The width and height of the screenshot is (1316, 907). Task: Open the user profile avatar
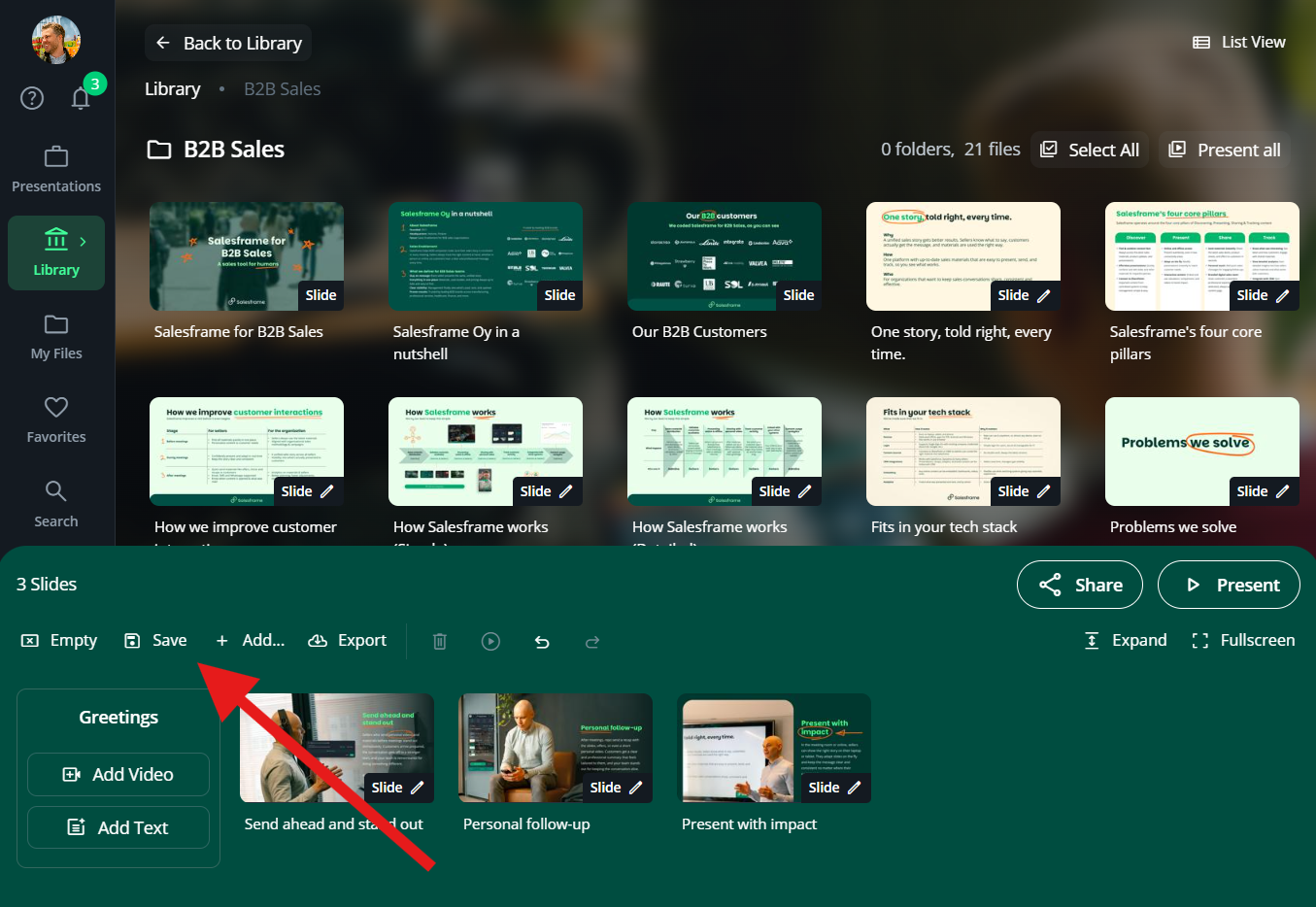[x=56, y=40]
